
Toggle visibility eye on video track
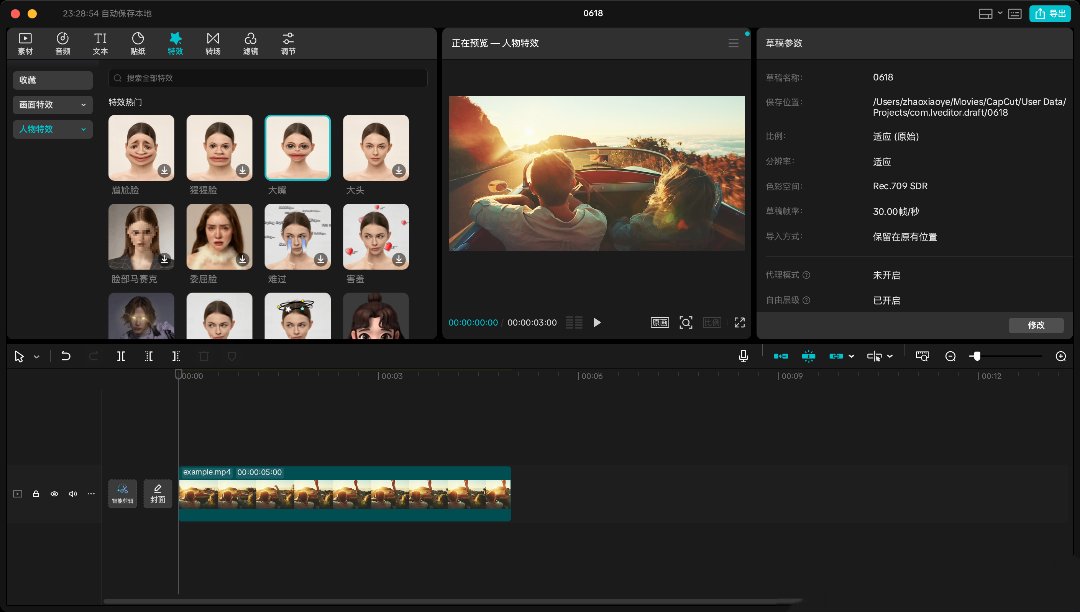click(x=54, y=494)
